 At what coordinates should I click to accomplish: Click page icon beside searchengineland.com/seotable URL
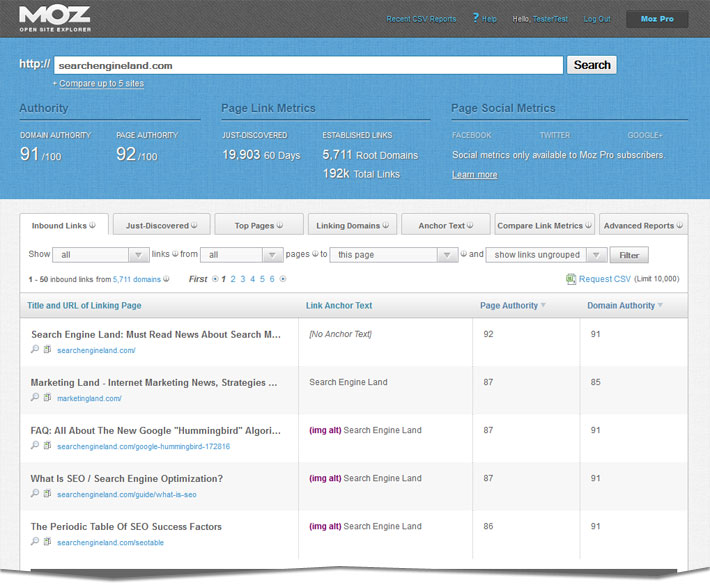47,541
